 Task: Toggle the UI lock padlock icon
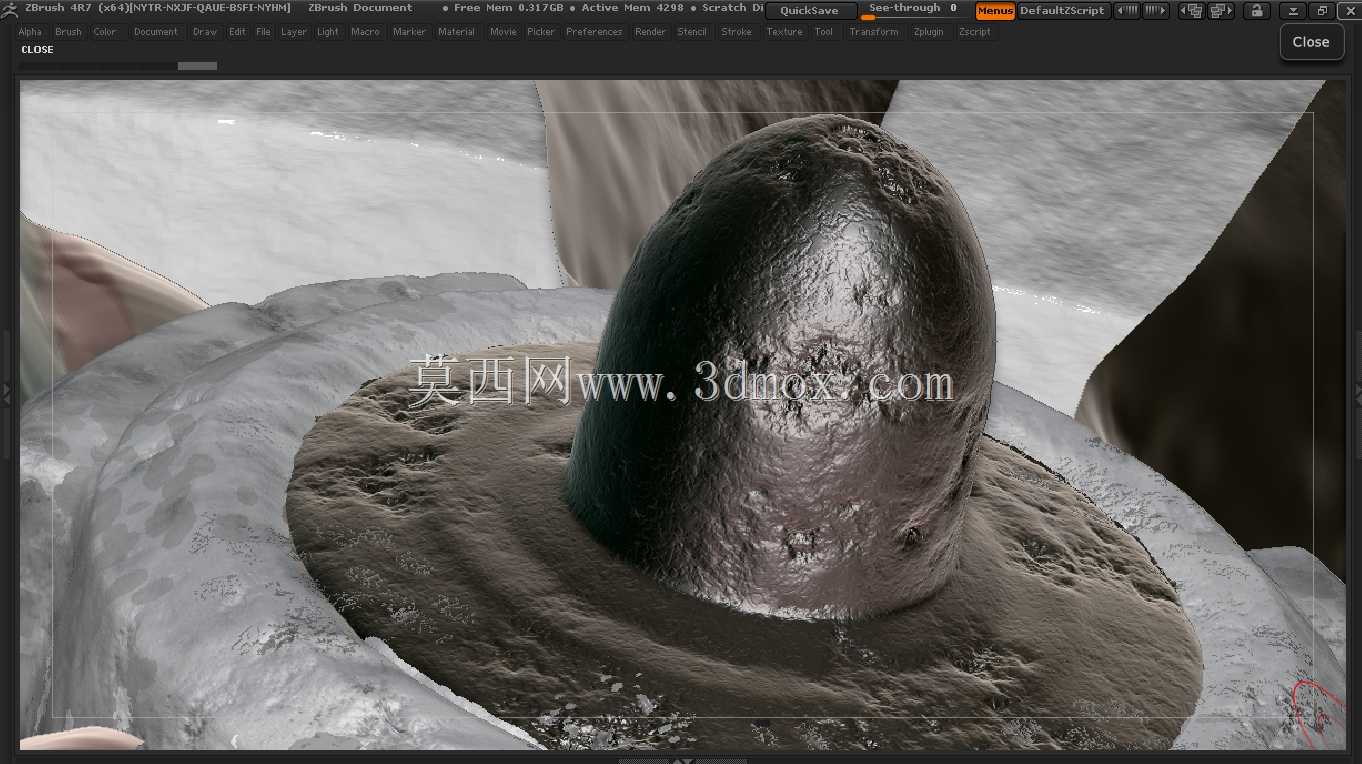pyautogui.click(x=1256, y=11)
